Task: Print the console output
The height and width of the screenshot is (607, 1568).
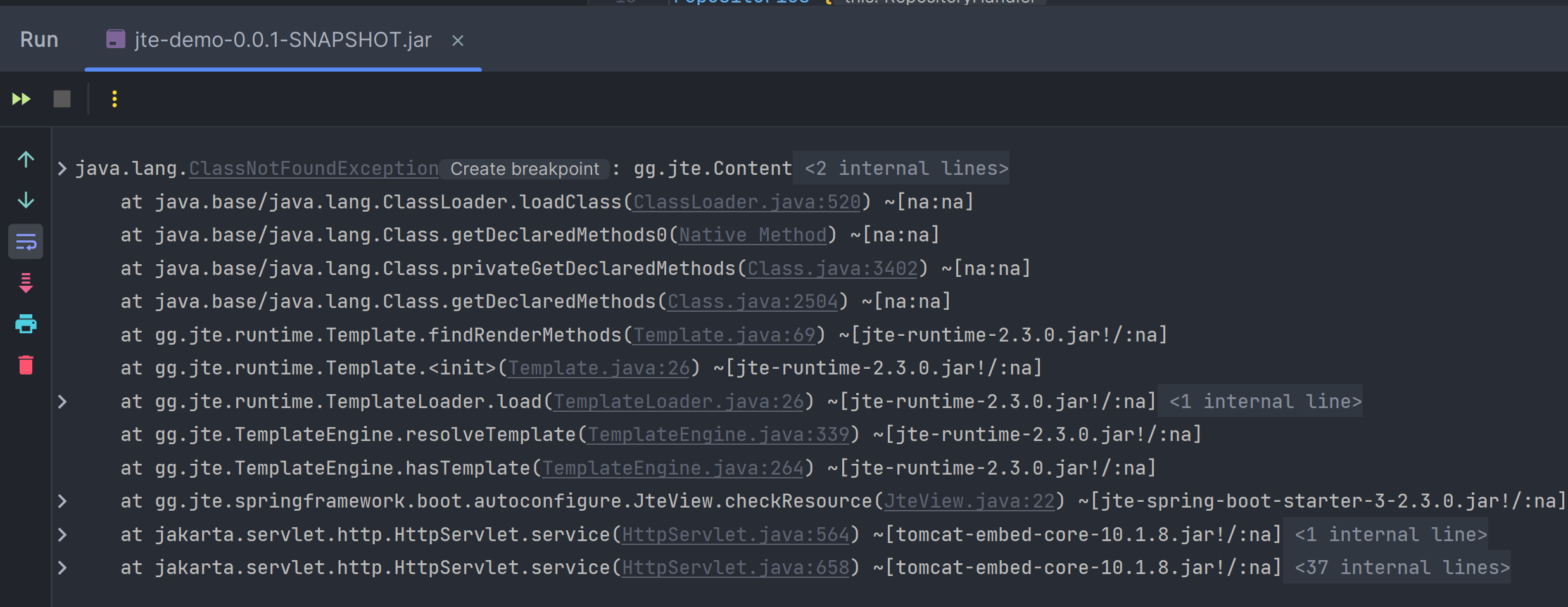Action: (x=25, y=324)
